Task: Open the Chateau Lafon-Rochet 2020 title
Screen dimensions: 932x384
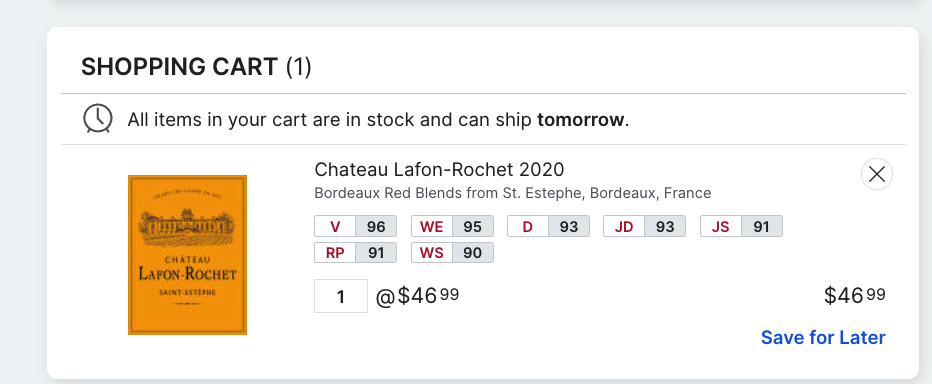Action: pos(439,170)
